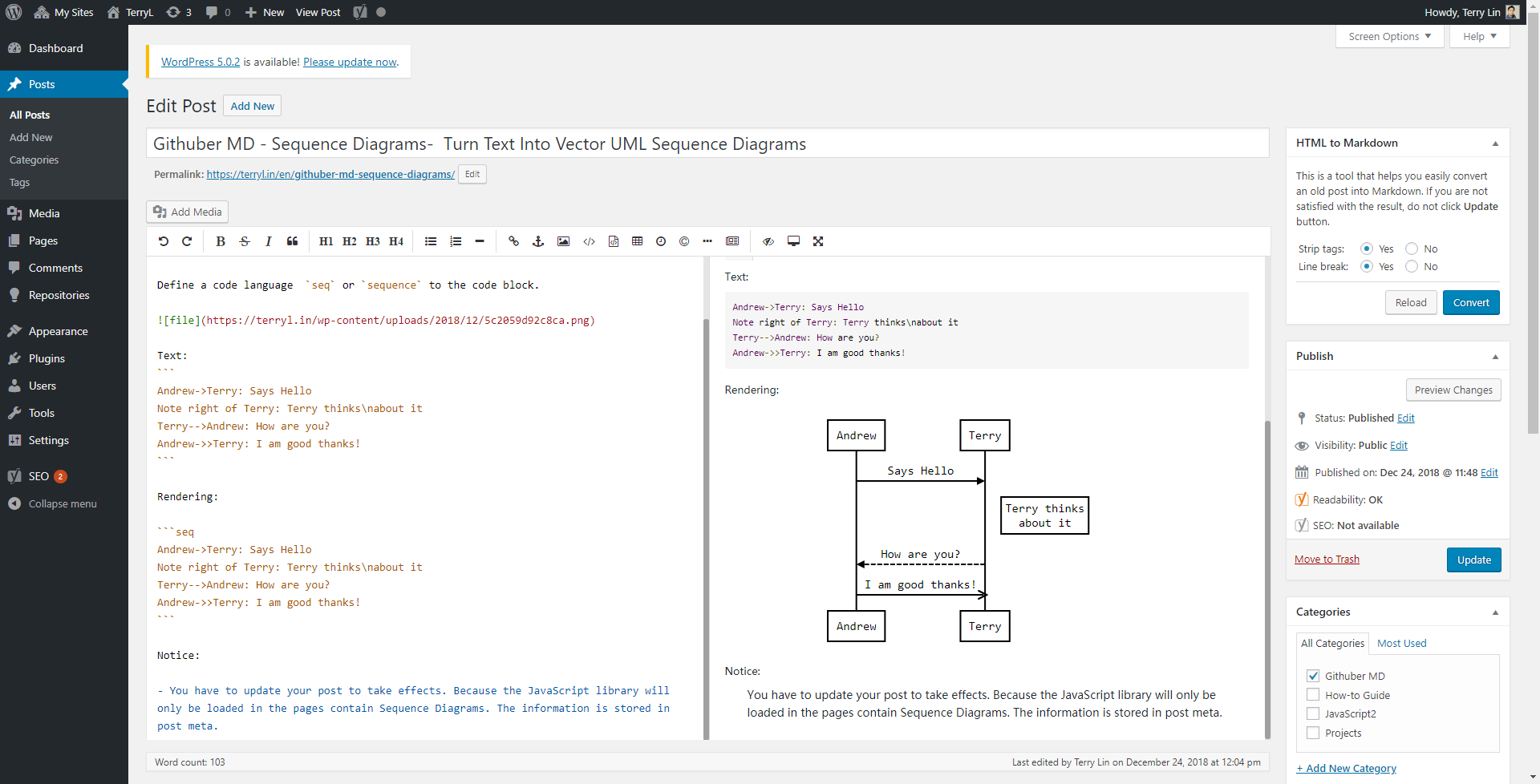This screenshot has width=1540, height=784.
Task: Insert a blockquote
Action: coord(293,241)
